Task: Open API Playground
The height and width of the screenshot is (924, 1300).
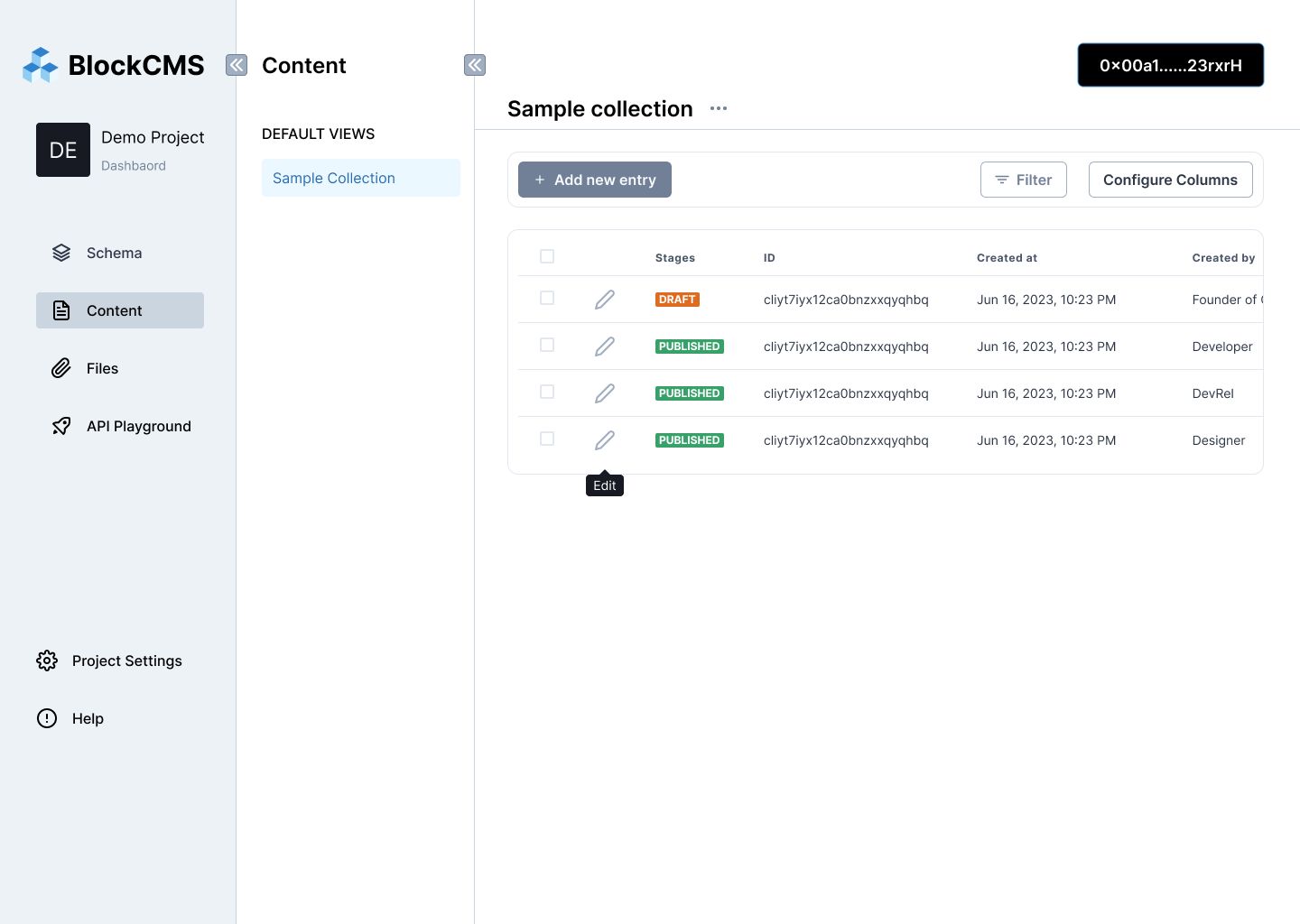Action: click(x=120, y=426)
